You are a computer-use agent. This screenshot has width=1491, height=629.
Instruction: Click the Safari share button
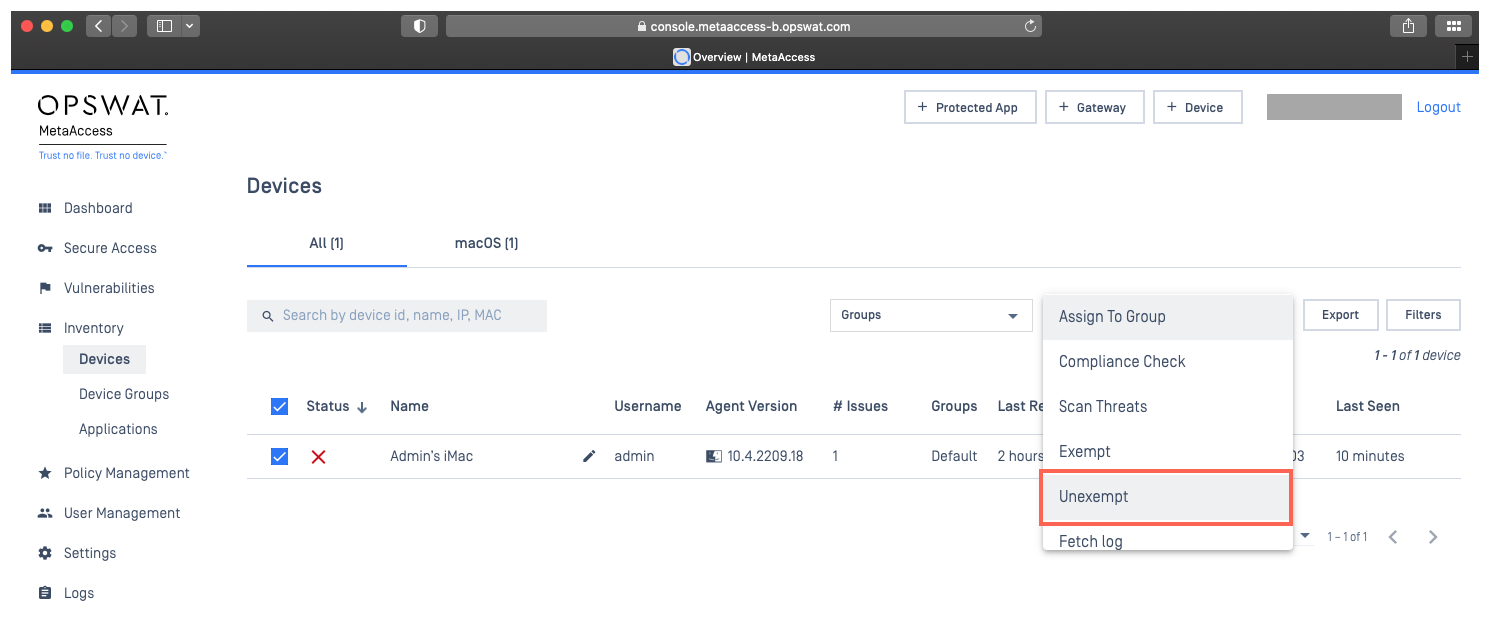1408,26
